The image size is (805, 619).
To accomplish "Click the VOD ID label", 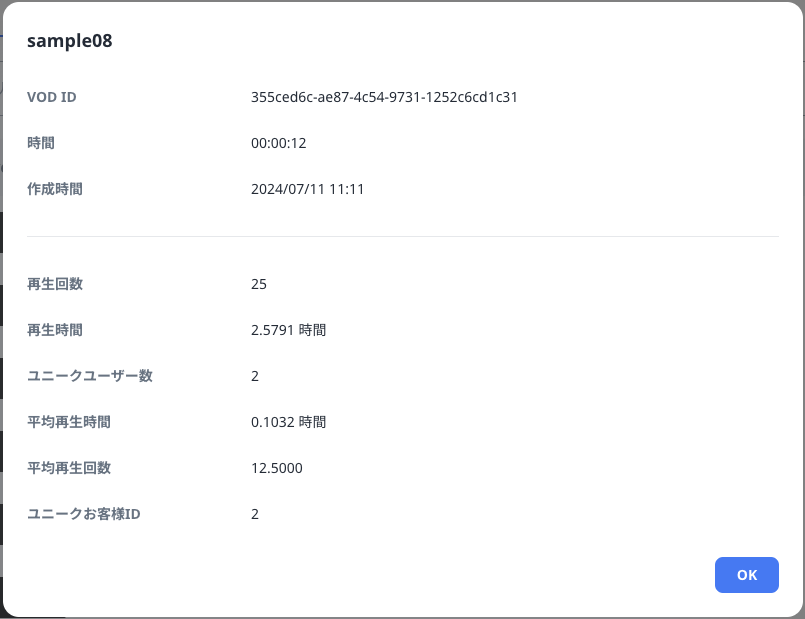I will pyautogui.click(x=52, y=97).
